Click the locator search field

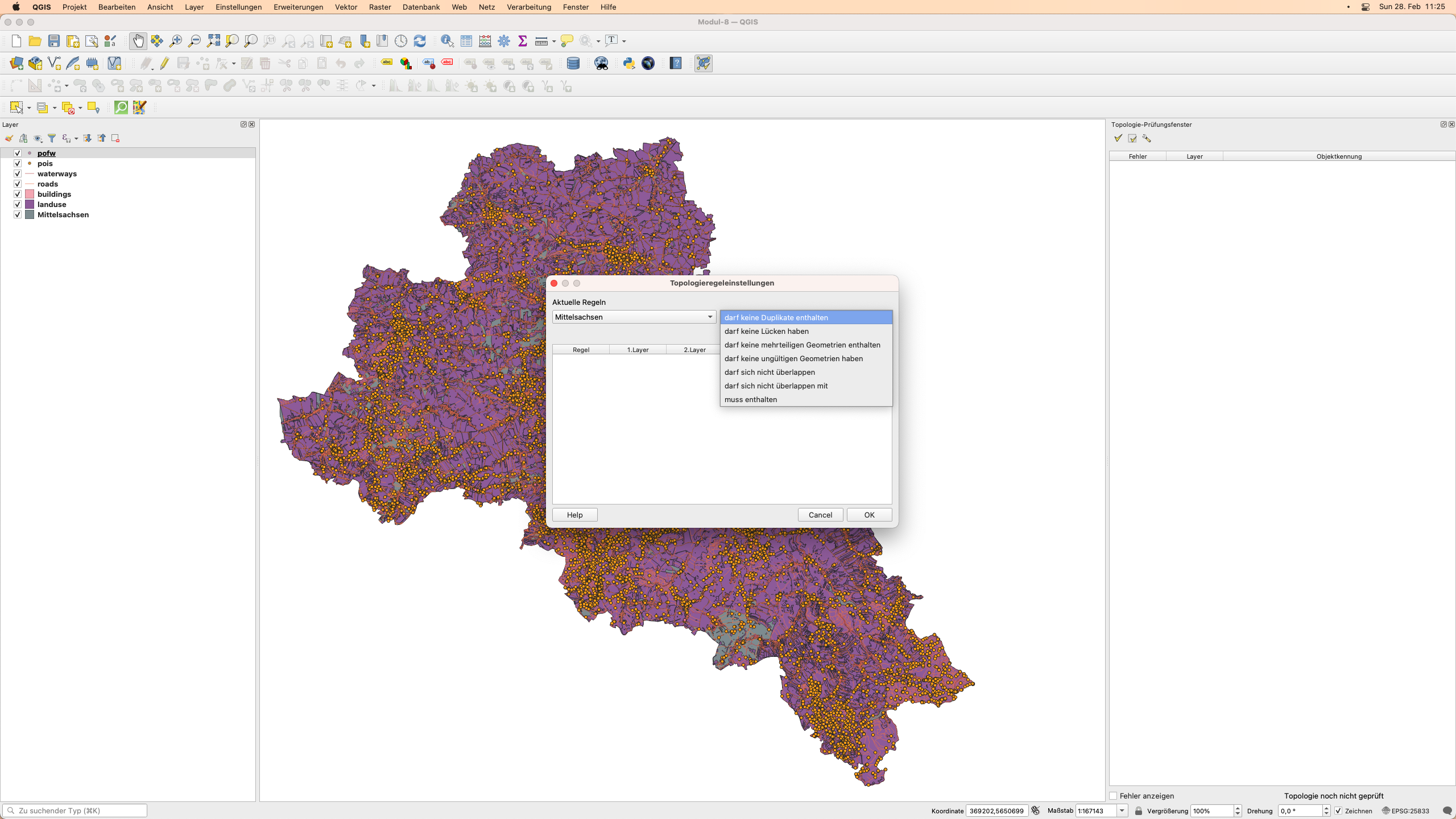pyautogui.click(x=75, y=810)
